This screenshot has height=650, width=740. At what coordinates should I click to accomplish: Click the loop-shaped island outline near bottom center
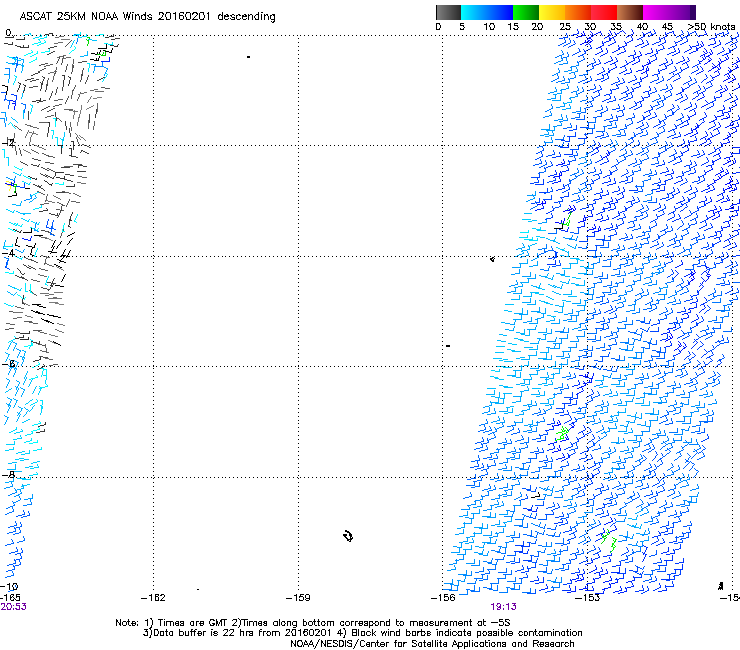coord(348,536)
